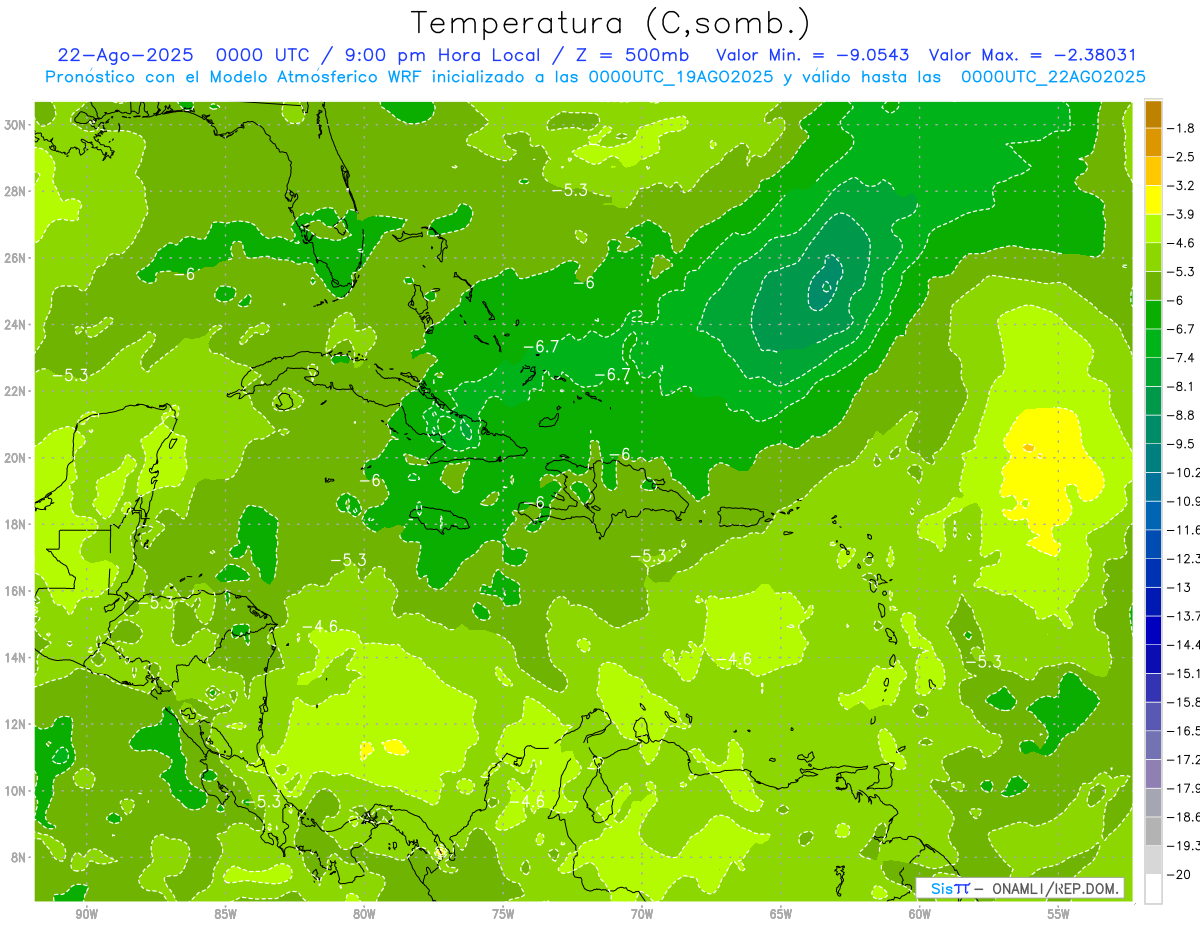Click the "-8.8" color scale value
Screen dimensions: 1200x927
click(x=1183, y=415)
